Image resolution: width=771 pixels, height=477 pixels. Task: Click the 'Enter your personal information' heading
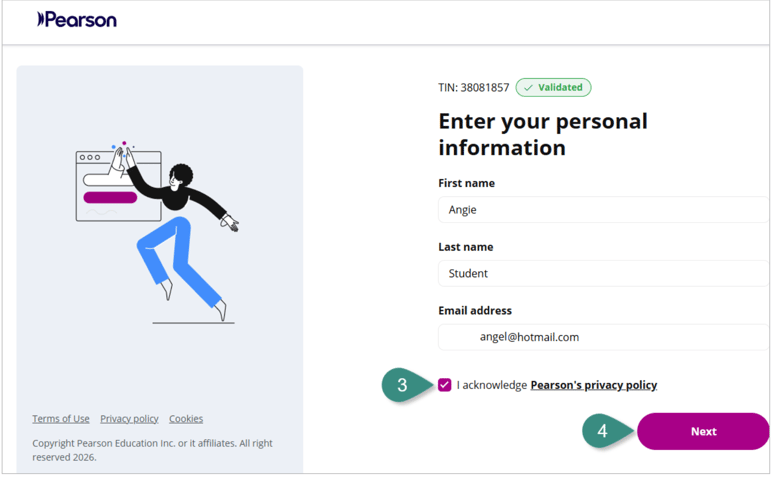(543, 134)
